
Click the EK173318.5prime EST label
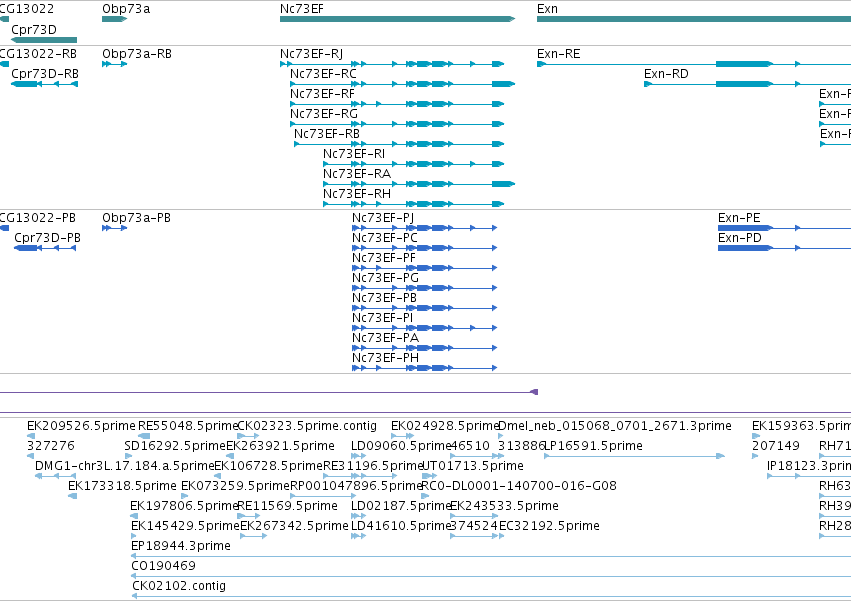tap(122, 486)
